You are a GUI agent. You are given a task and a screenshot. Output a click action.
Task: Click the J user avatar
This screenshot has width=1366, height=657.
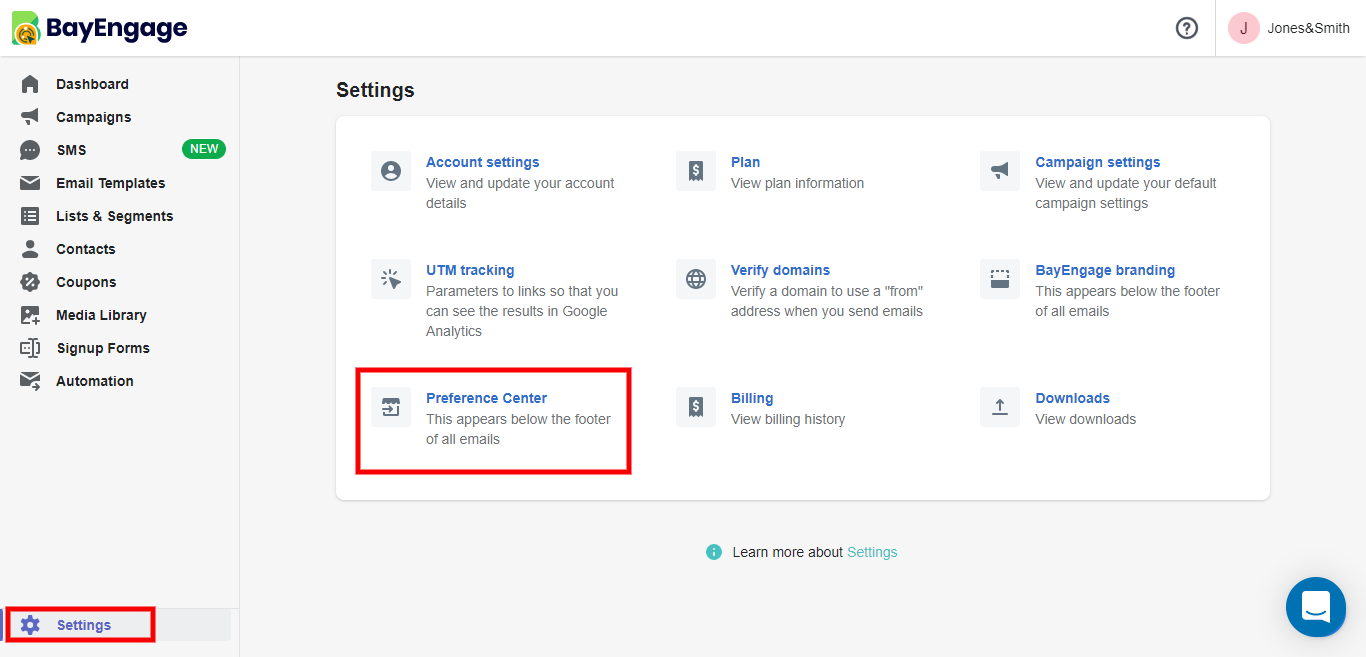(1244, 28)
